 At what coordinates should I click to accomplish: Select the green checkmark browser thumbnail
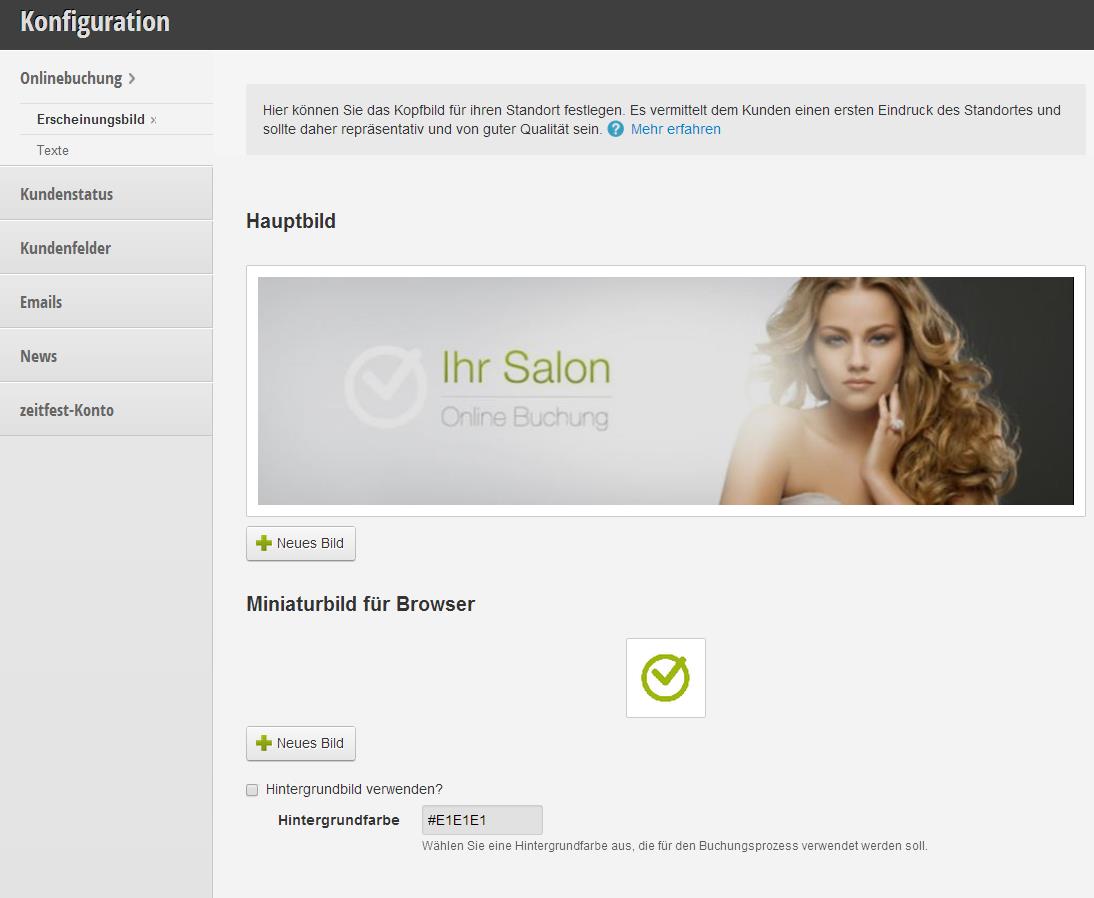click(x=665, y=678)
